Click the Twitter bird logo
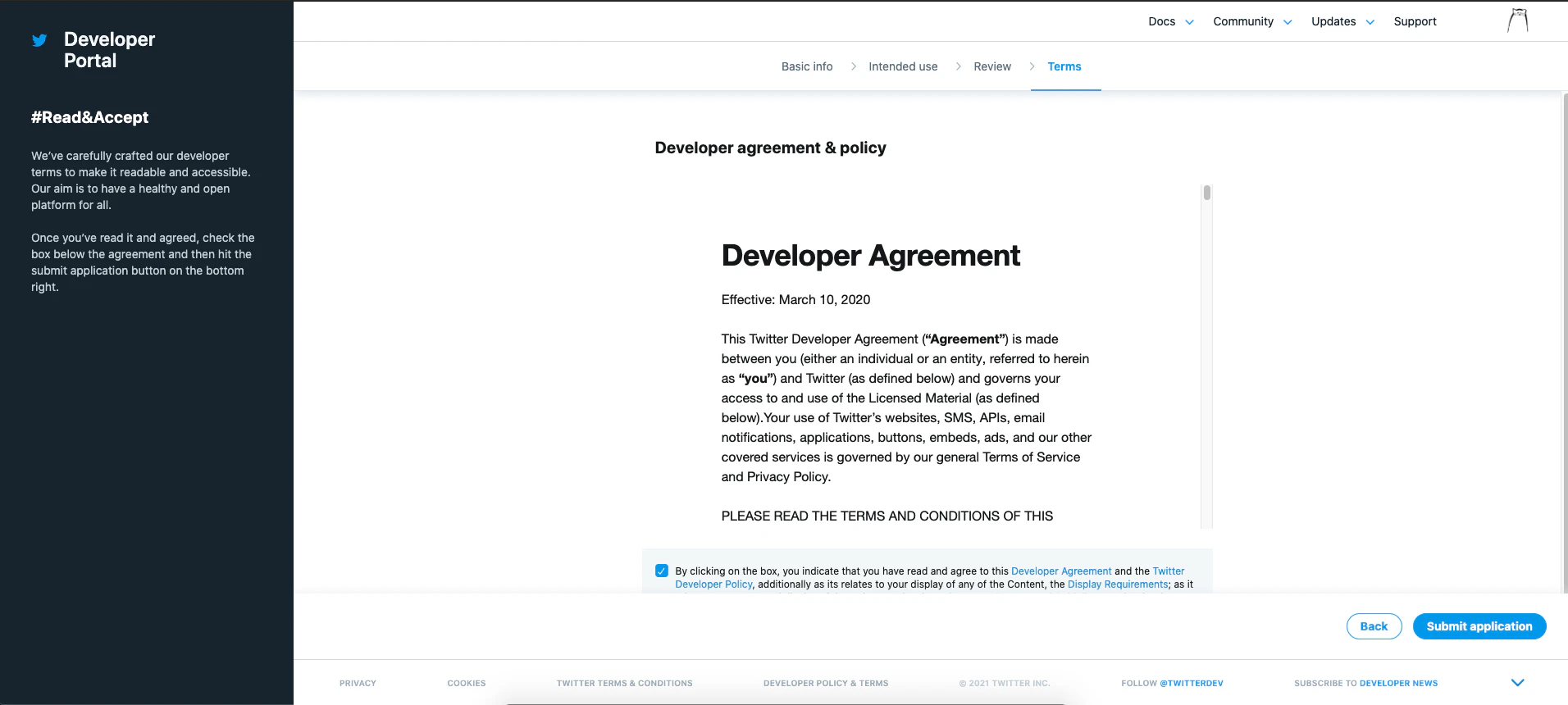Viewport: 1568px width, 705px height. coord(39,40)
